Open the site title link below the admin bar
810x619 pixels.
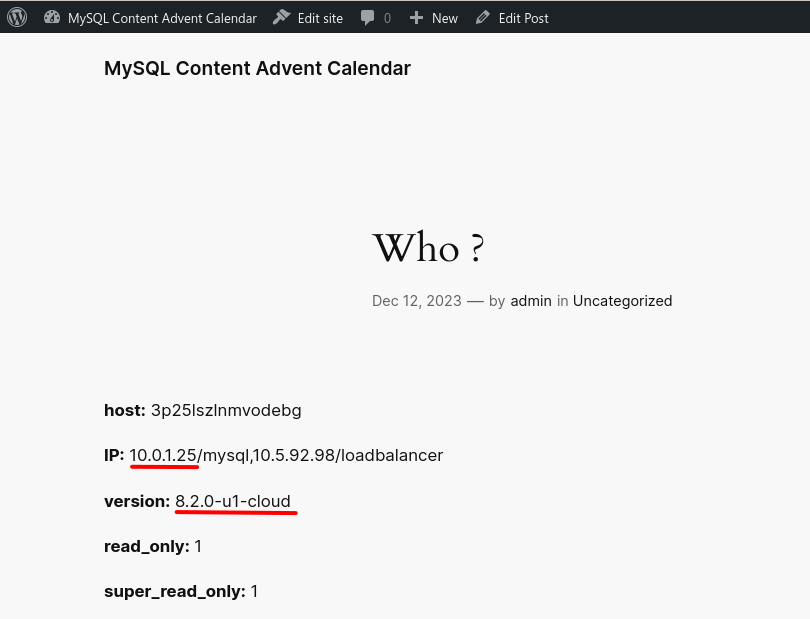[x=257, y=68]
